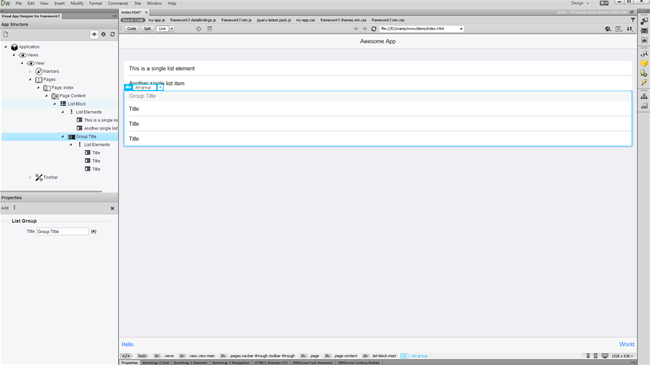Select the Application cube icon in the tree
The width and height of the screenshot is (650, 365).
15,47
